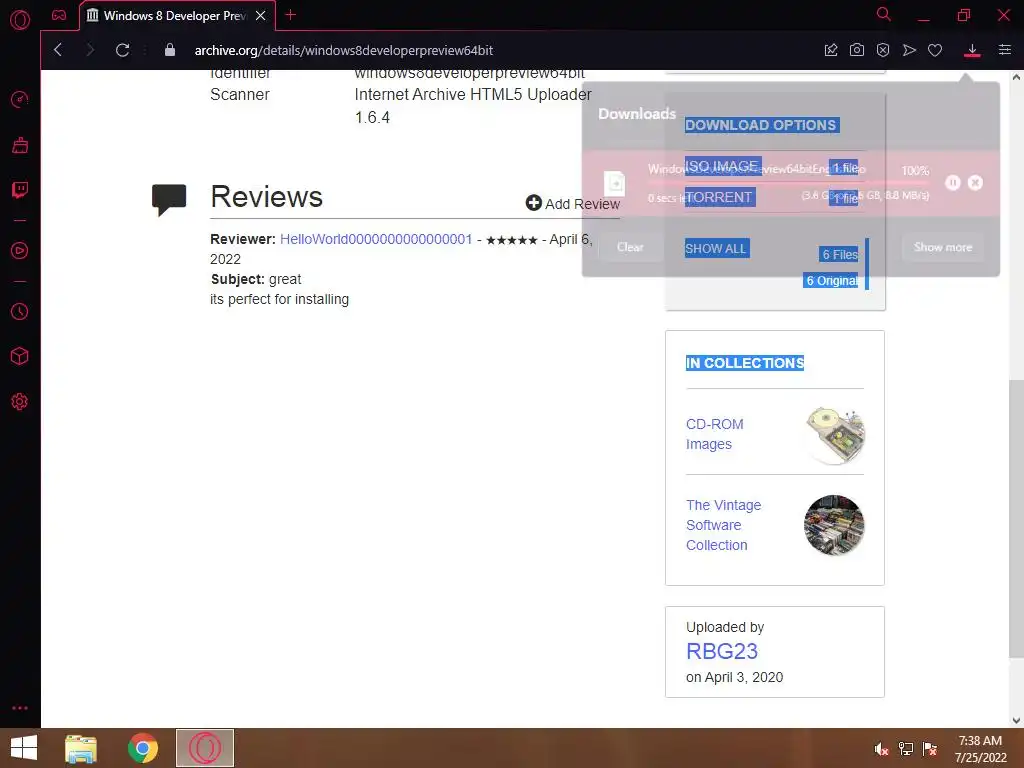1024x768 pixels.
Task: Go back to previous page
Action: click(x=58, y=50)
